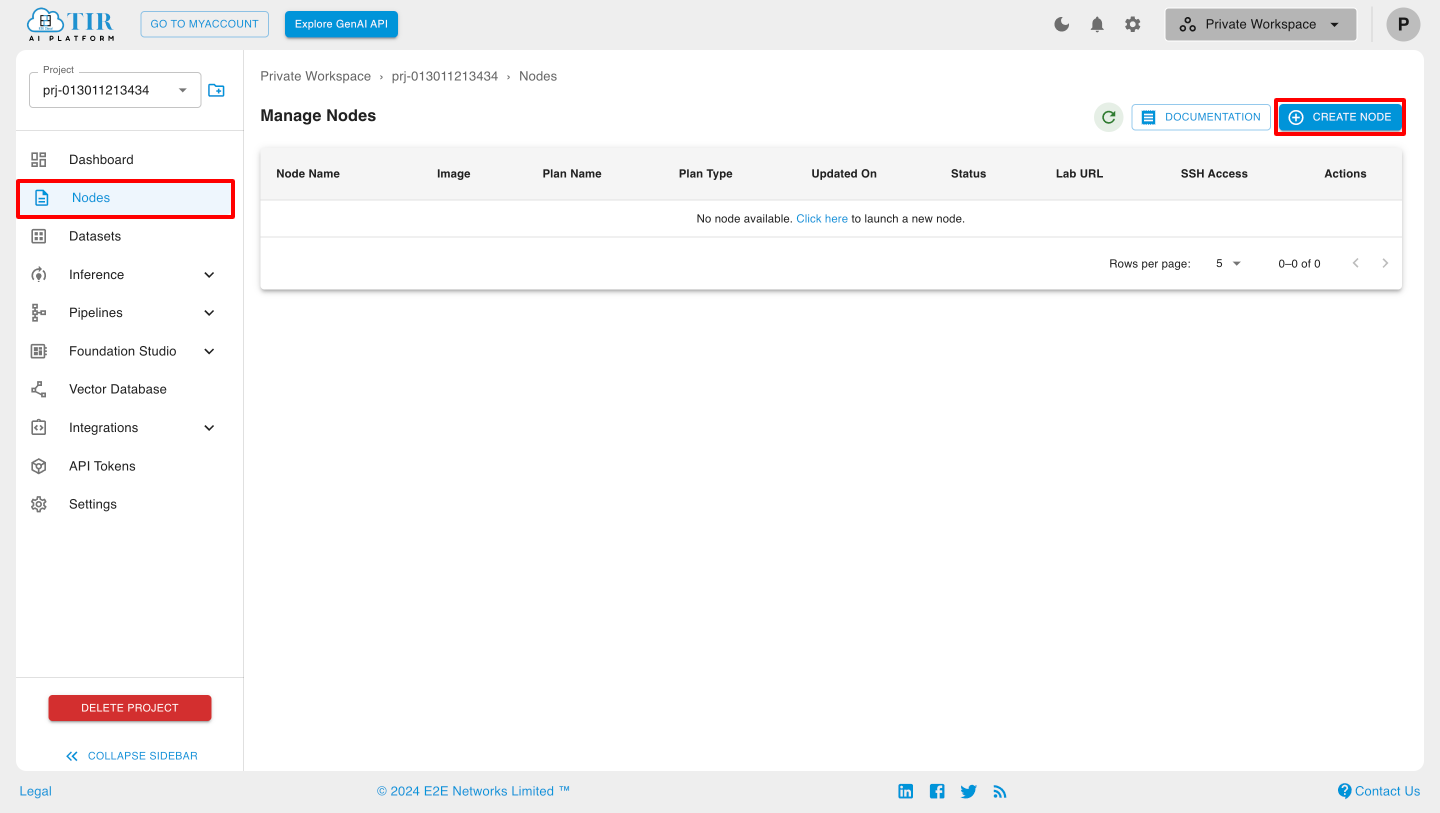Click the SSH Access column header
Image resolution: width=1440 pixels, height=813 pixels.
coord(1214,174)
